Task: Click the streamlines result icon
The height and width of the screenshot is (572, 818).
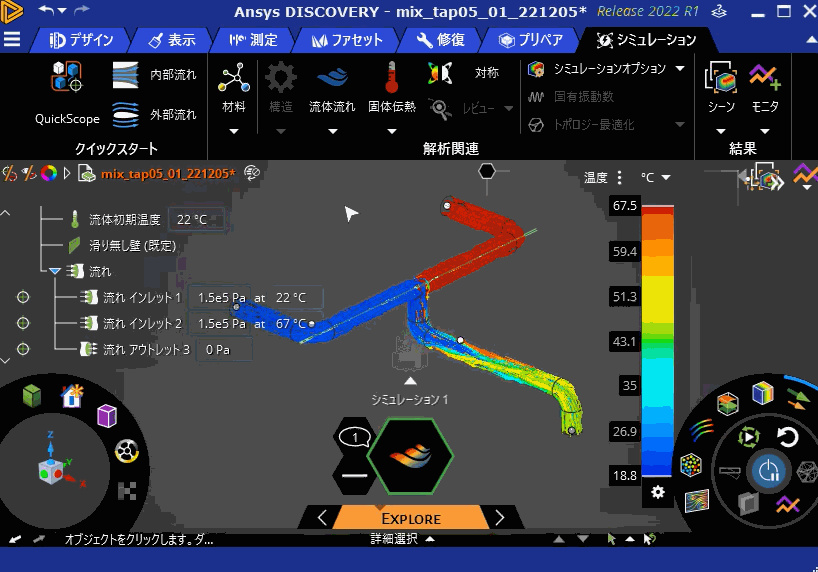Action: tap(702, 430)
